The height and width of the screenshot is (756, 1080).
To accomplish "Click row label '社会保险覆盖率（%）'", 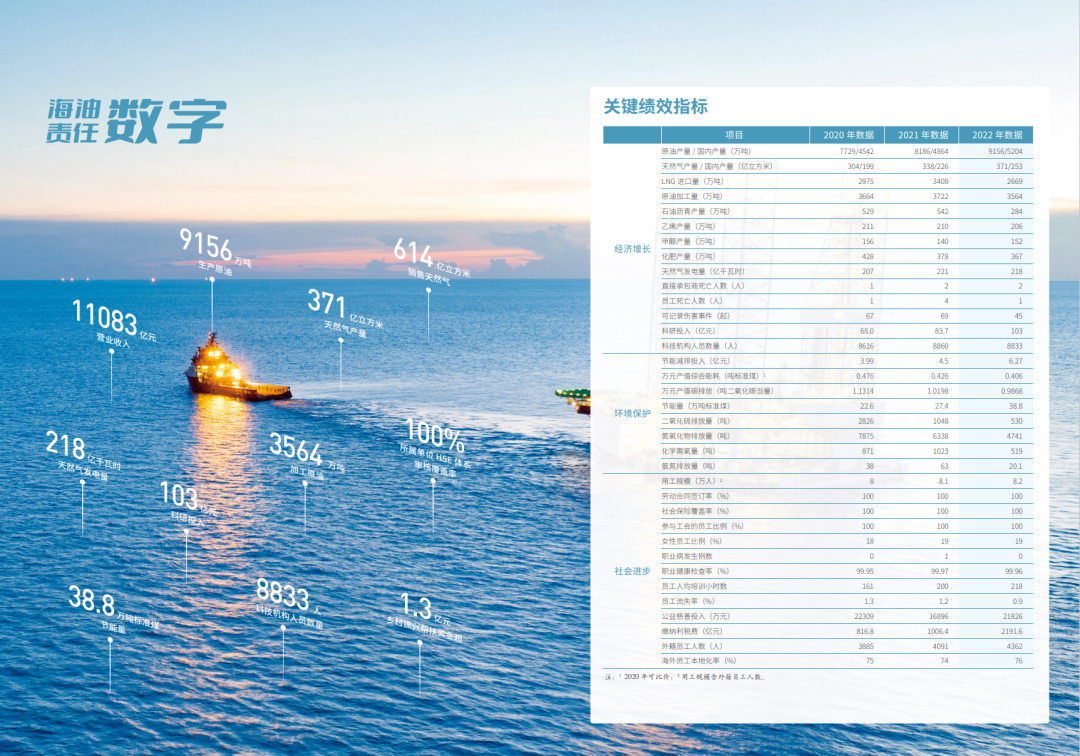I will pyautogui.click(x=695, y=511).
